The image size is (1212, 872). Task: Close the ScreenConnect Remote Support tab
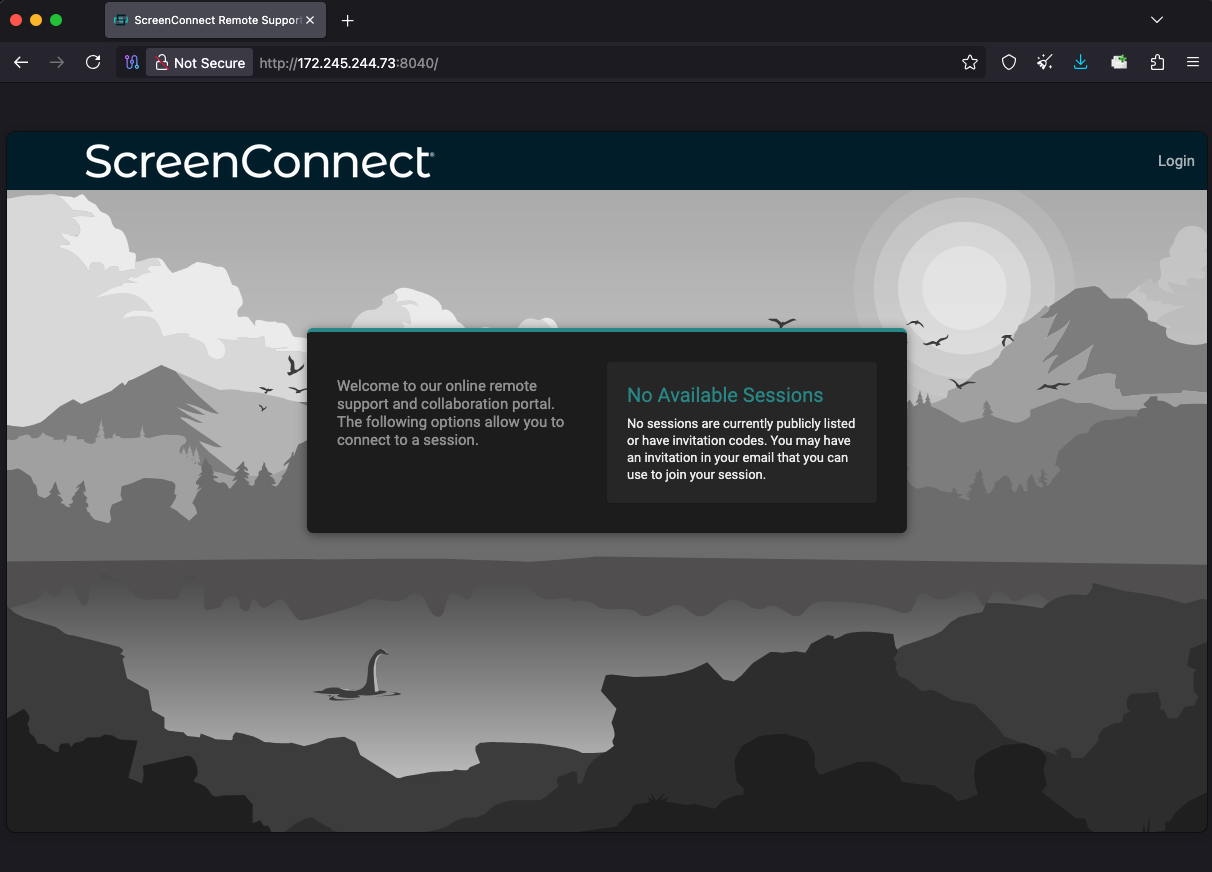tap(309, 20)
